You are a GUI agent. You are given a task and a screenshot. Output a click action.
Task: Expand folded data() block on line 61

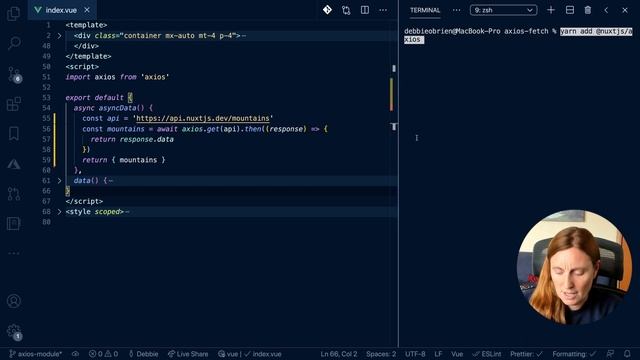(59, 180)
